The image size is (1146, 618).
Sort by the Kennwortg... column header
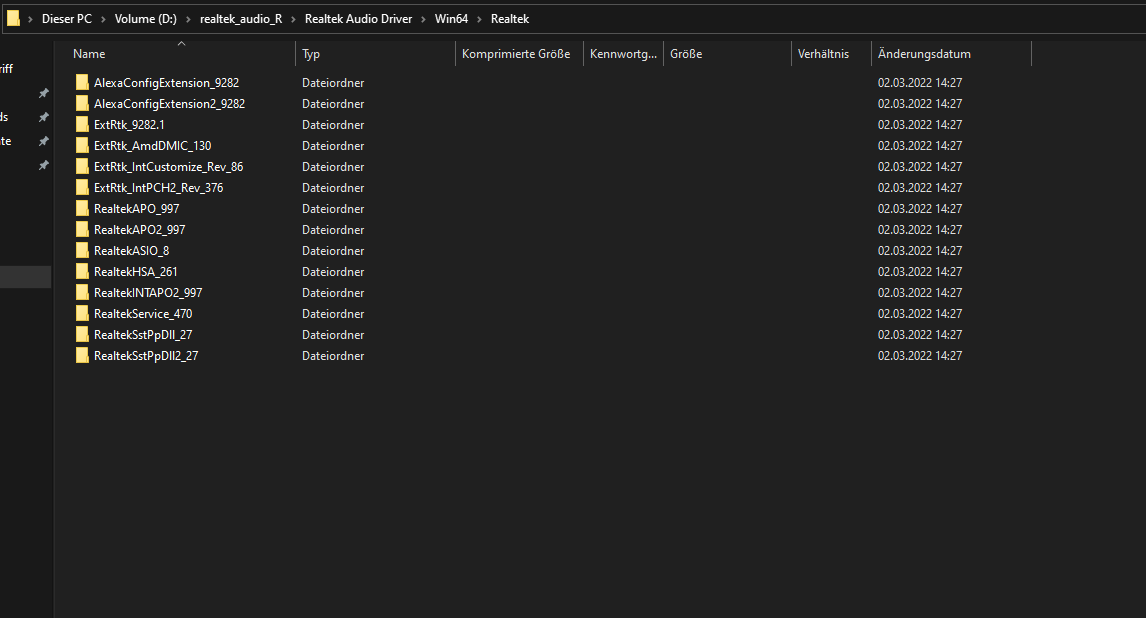click(x=623, y=53)
